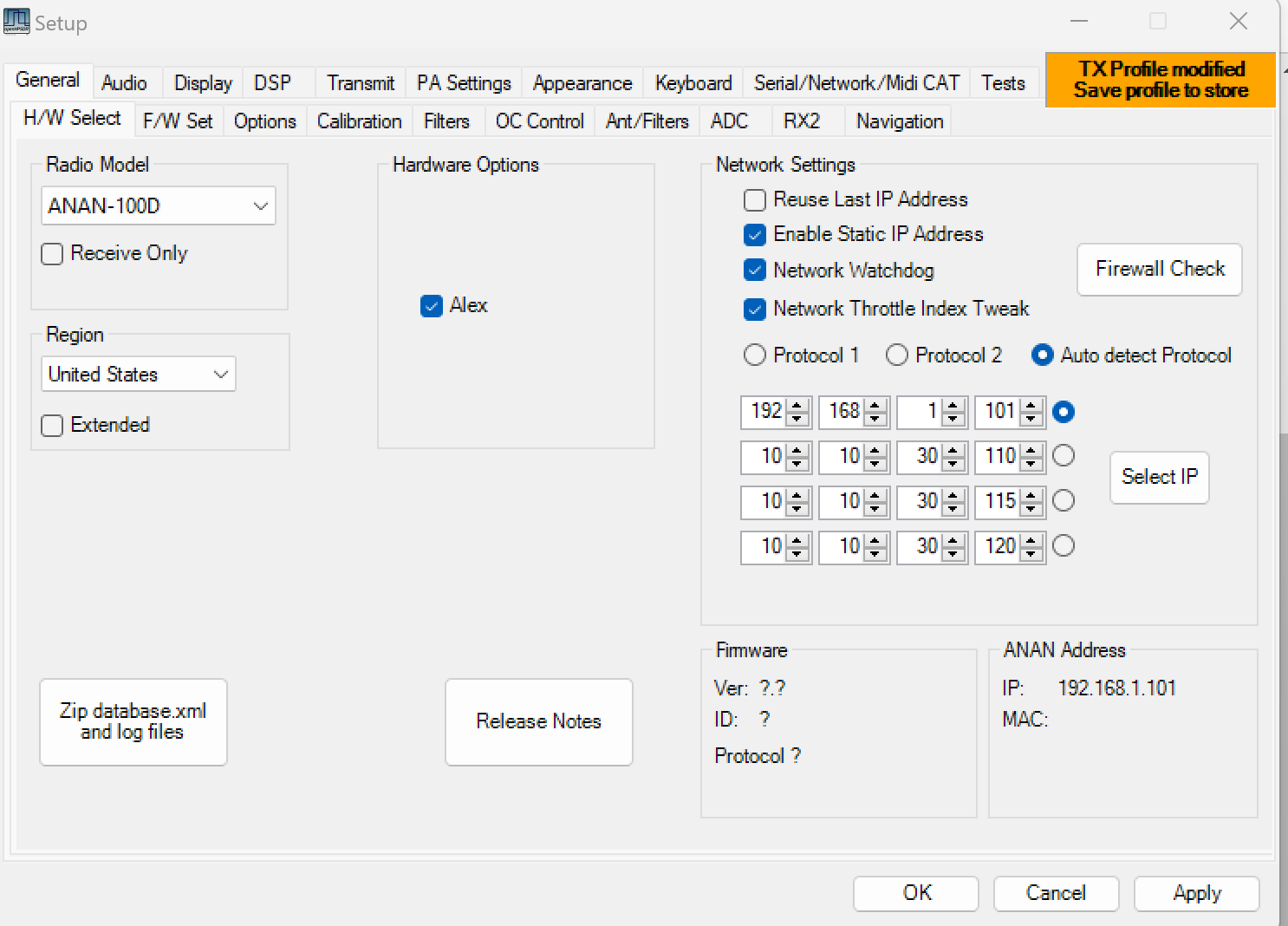Decrease the 120 octet spinner value
This screenshot has width=1288, height=926.
1031,554
